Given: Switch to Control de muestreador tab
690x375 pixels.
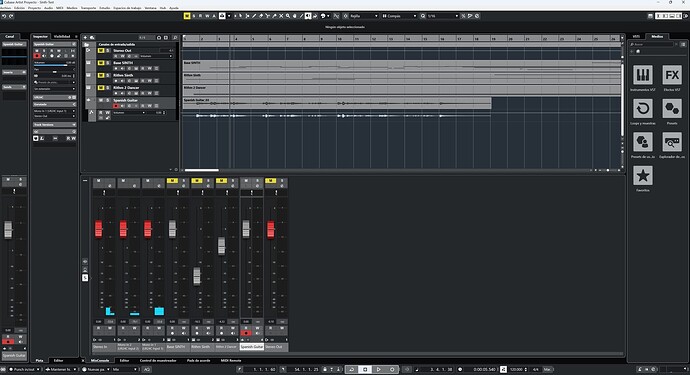Looking at the screenshot, I should coord(158,360).
